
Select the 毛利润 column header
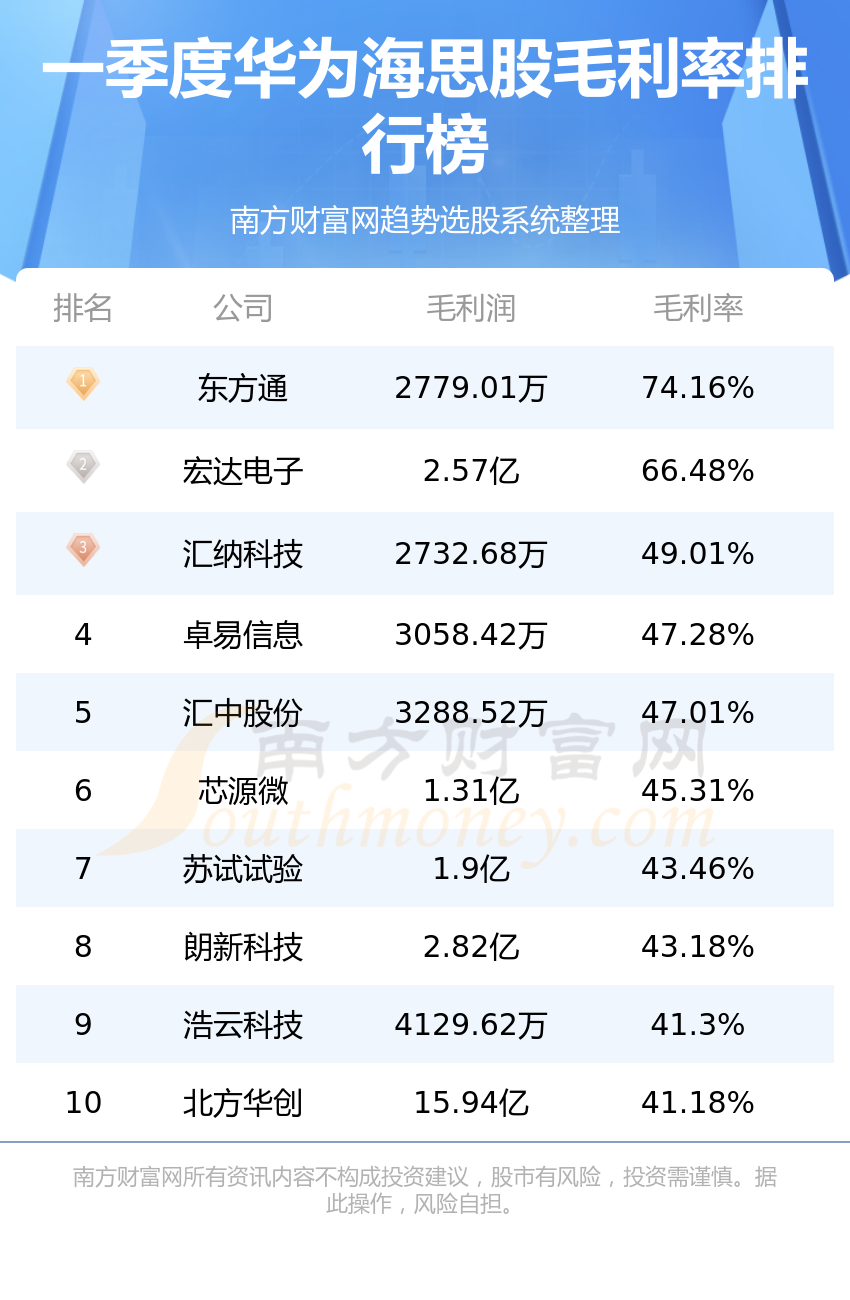click(x=471, y=308)
